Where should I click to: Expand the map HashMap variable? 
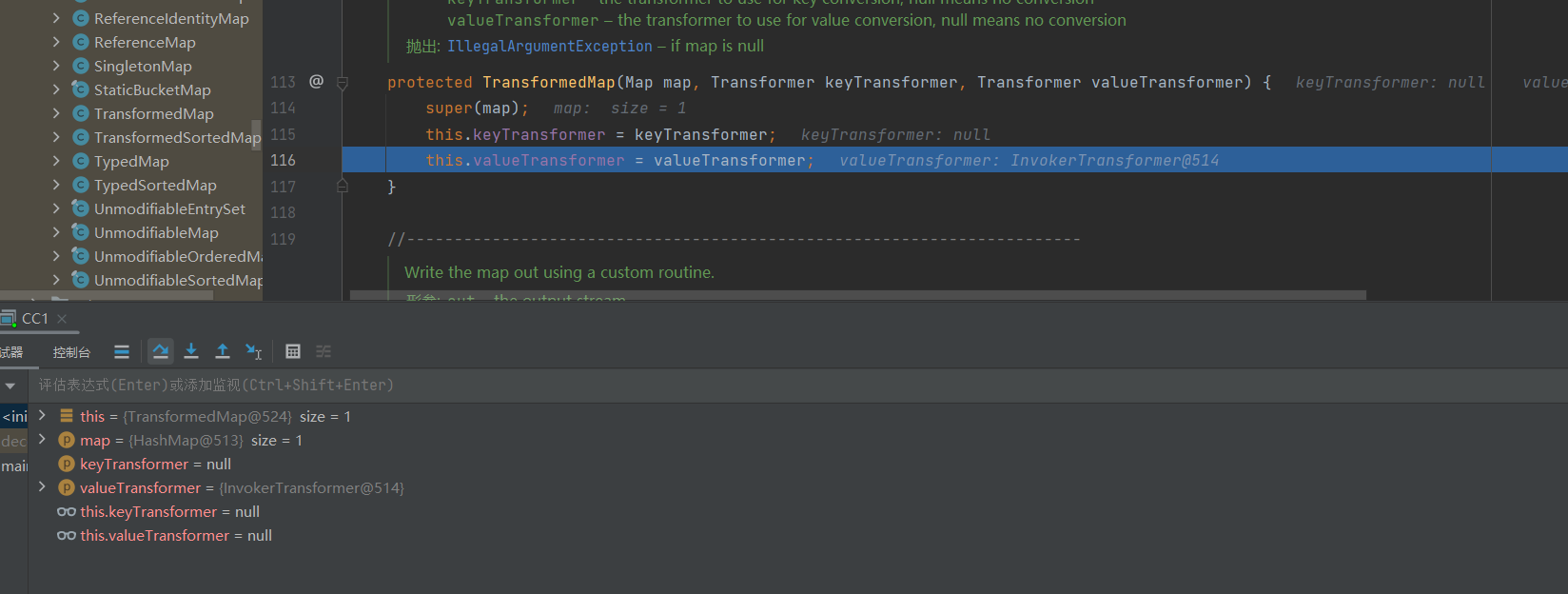coord(42,440)
